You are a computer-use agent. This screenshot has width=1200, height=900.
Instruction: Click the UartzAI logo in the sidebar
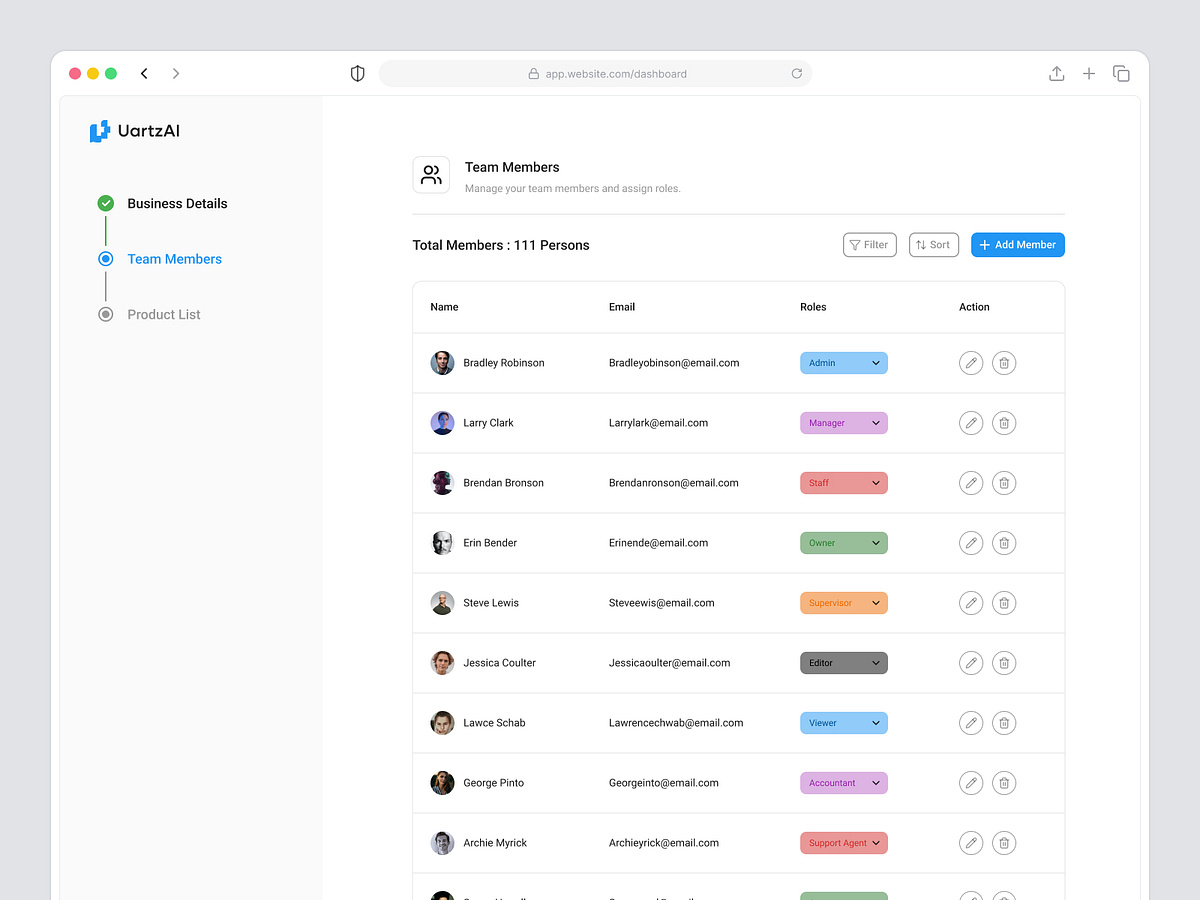click(x=134, y=130)
